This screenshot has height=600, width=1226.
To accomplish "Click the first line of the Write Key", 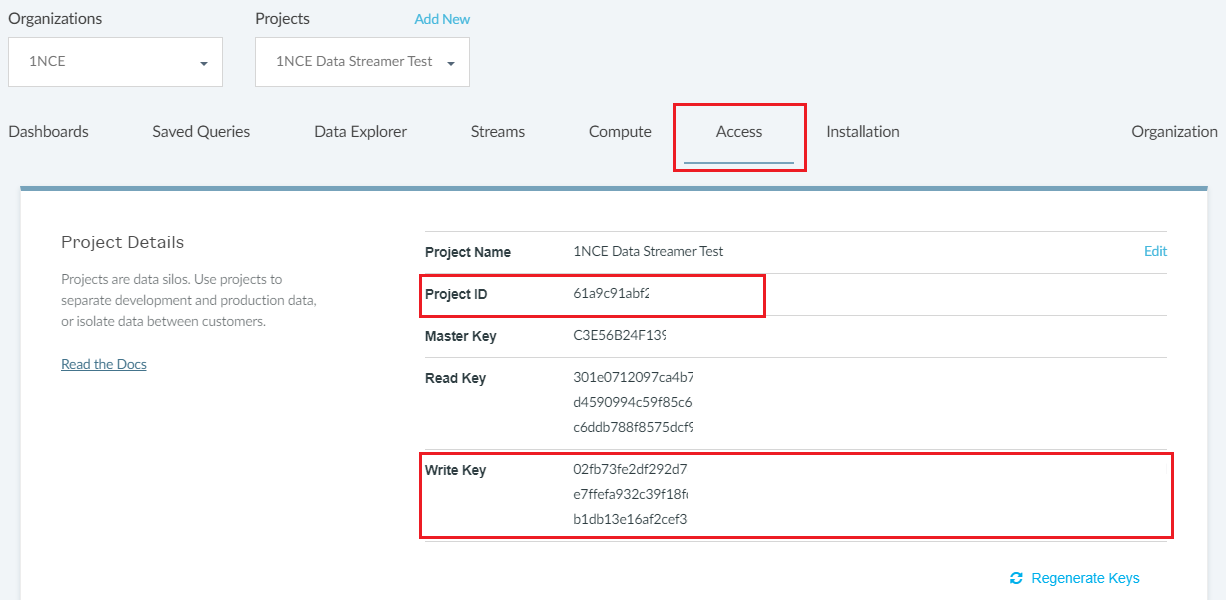I will point(630,469).
